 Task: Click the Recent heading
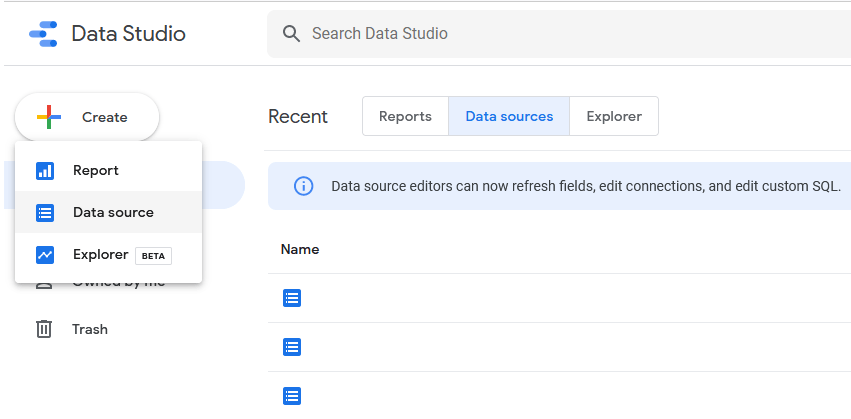click(298, 116)
